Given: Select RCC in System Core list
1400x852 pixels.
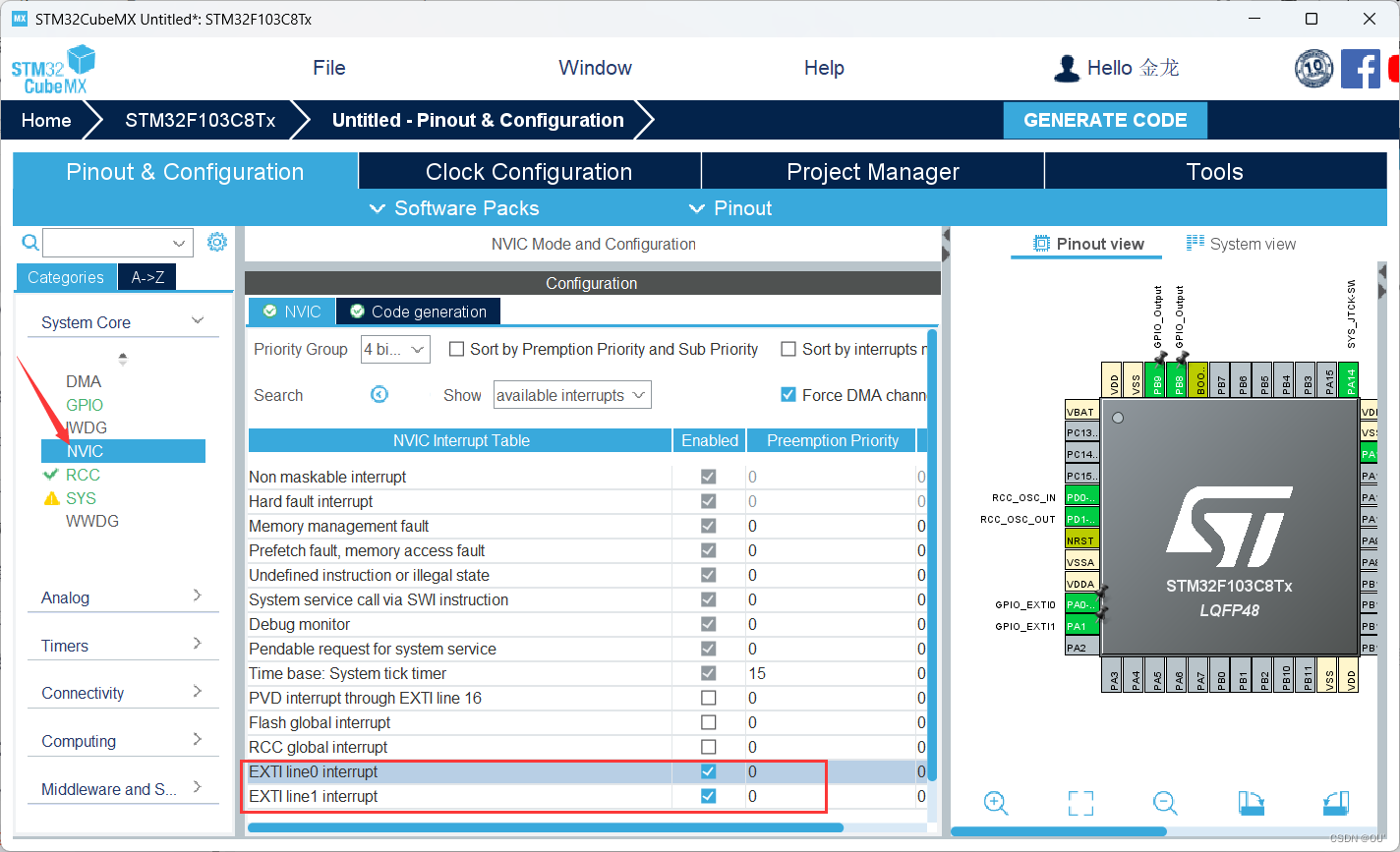Looking at the screenshot, I should (83, 475).
